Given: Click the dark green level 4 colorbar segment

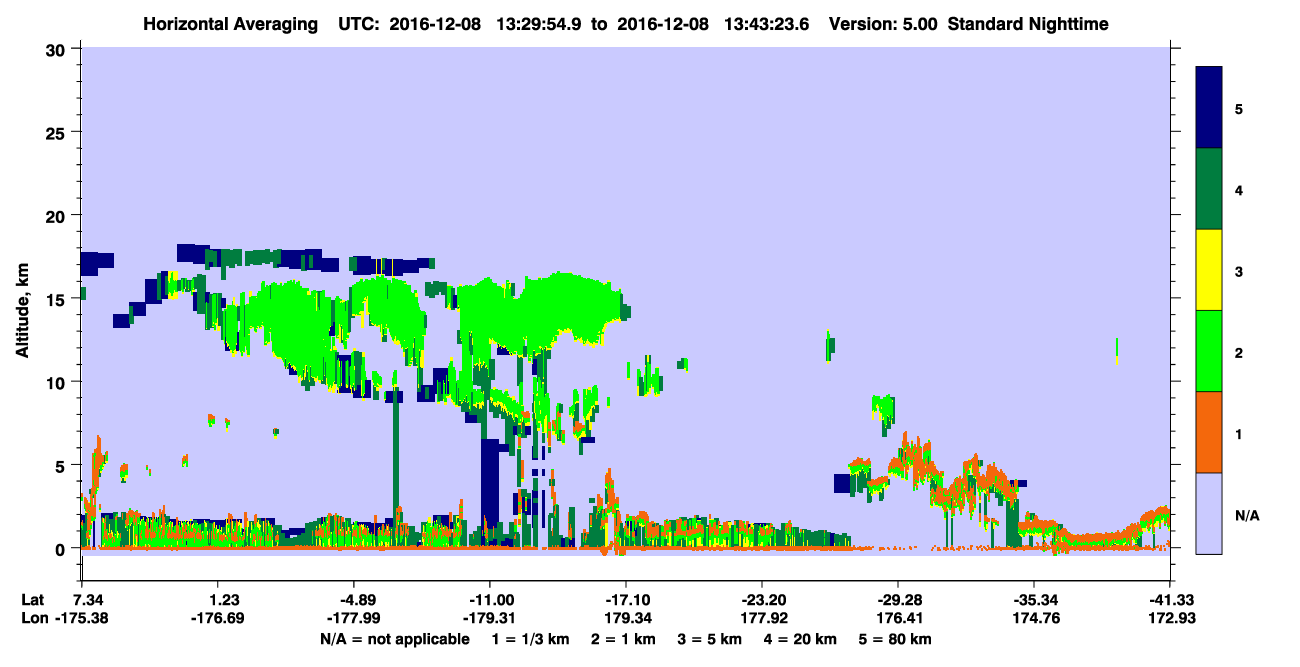Looking at the screenshot, I should [1209, 189].
